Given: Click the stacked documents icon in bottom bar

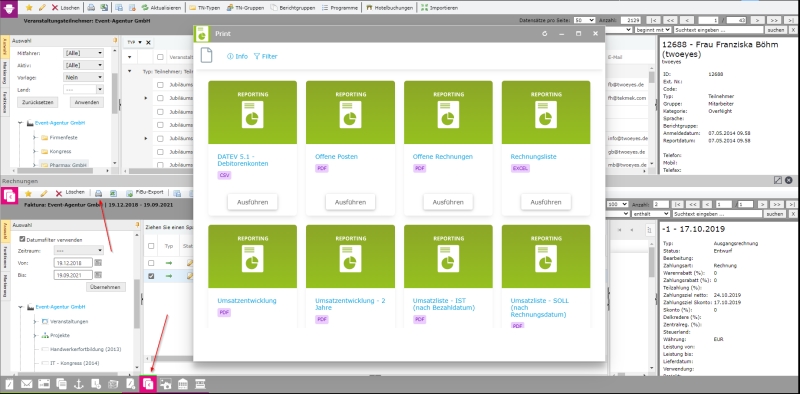Looking at the screenshot, I should (61, 384).
